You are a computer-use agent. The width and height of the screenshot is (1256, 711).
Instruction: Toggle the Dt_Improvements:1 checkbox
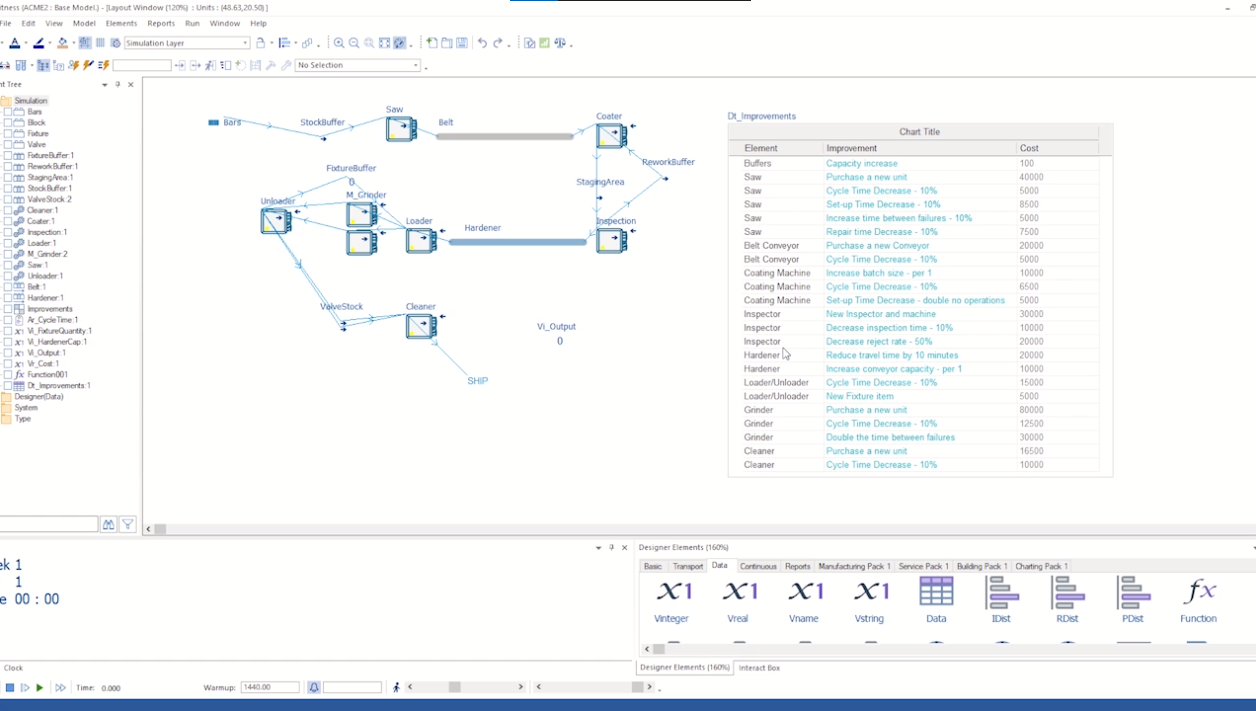[8, 385]
